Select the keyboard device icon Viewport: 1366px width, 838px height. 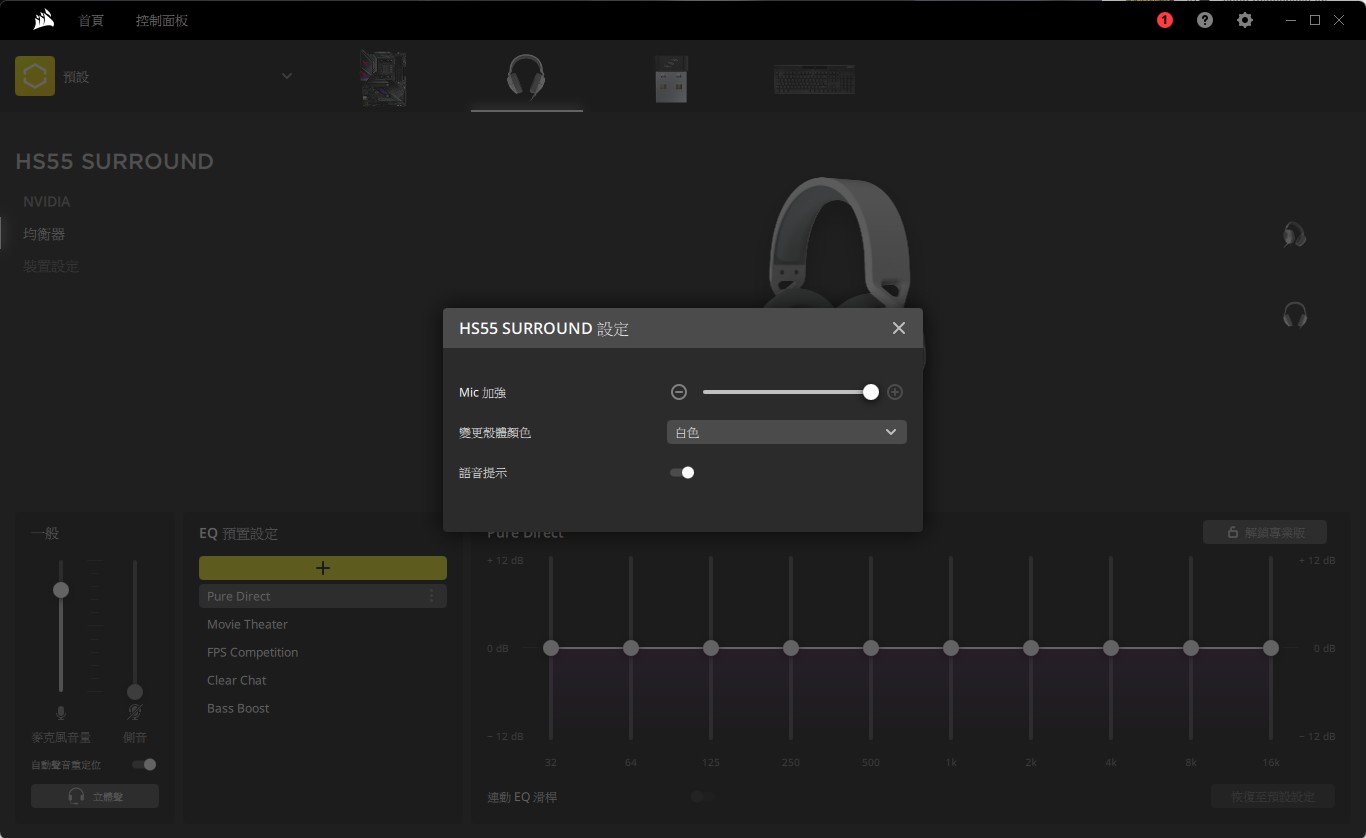814,80
